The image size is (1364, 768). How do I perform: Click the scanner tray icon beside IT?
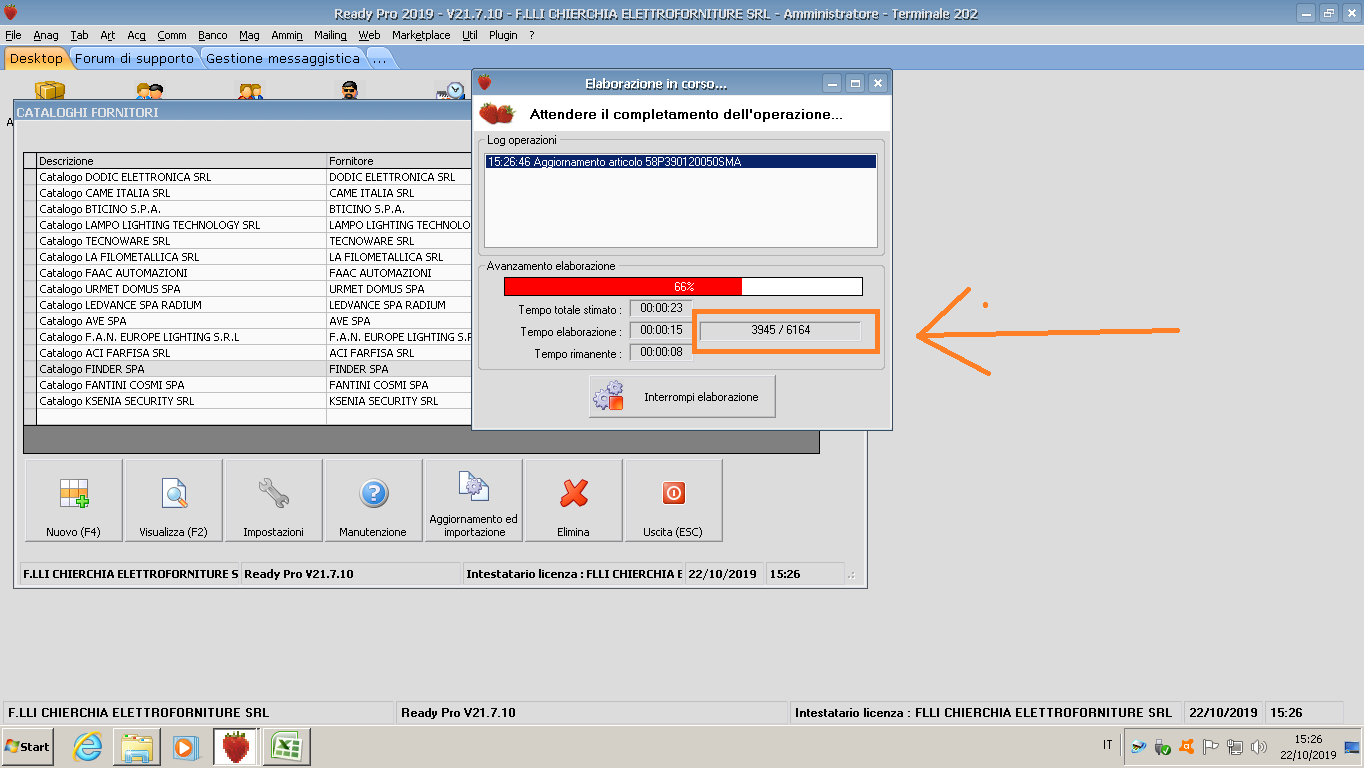[x=1138, y=746]
